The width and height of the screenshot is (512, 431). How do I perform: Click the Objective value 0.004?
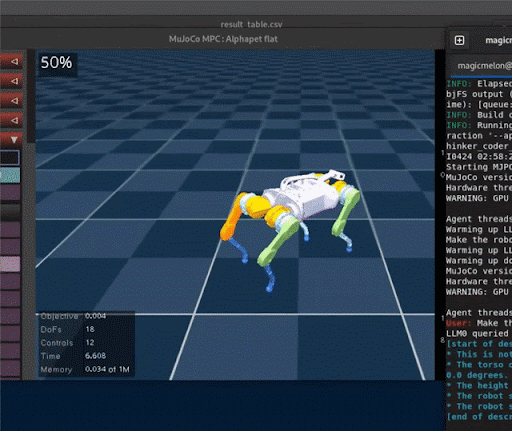click(x=95, y=316)
